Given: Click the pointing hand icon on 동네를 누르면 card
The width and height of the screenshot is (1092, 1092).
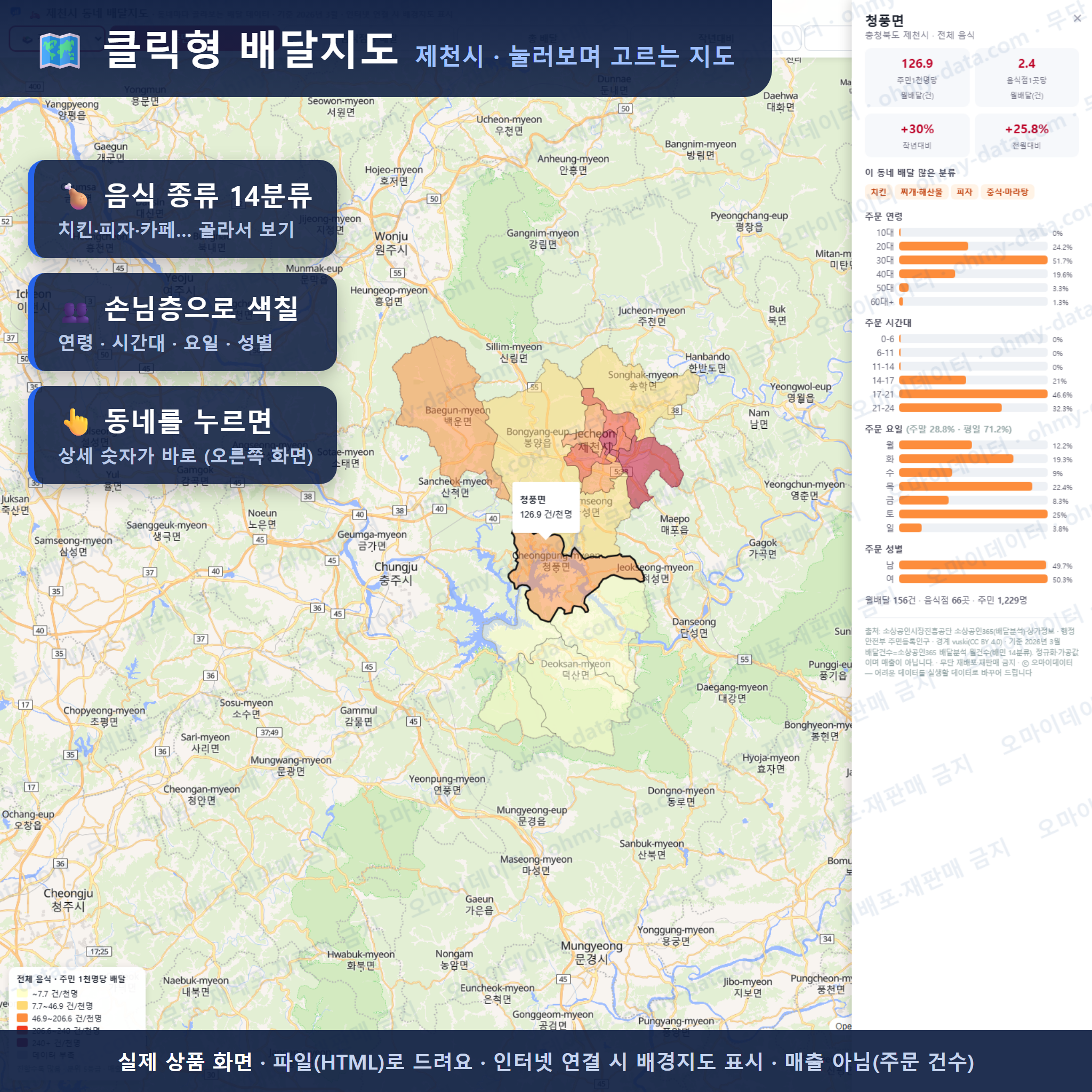Looking at the screenshot, I should point(76,422).
